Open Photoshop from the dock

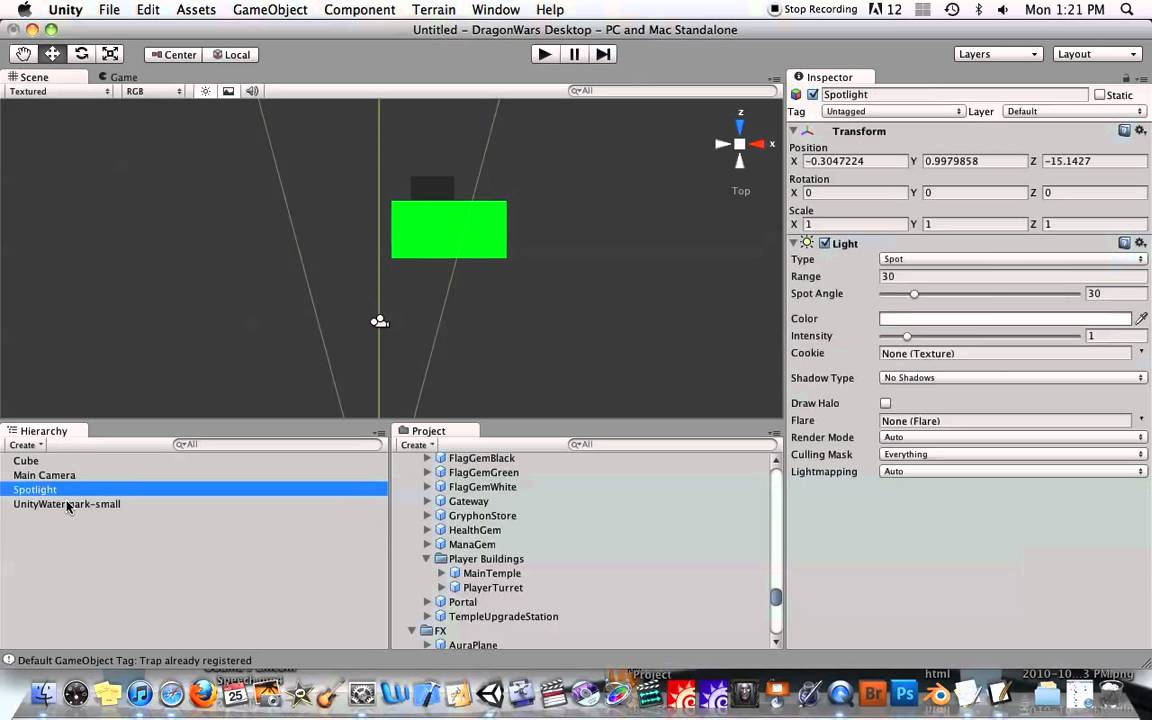click(905, 693)
